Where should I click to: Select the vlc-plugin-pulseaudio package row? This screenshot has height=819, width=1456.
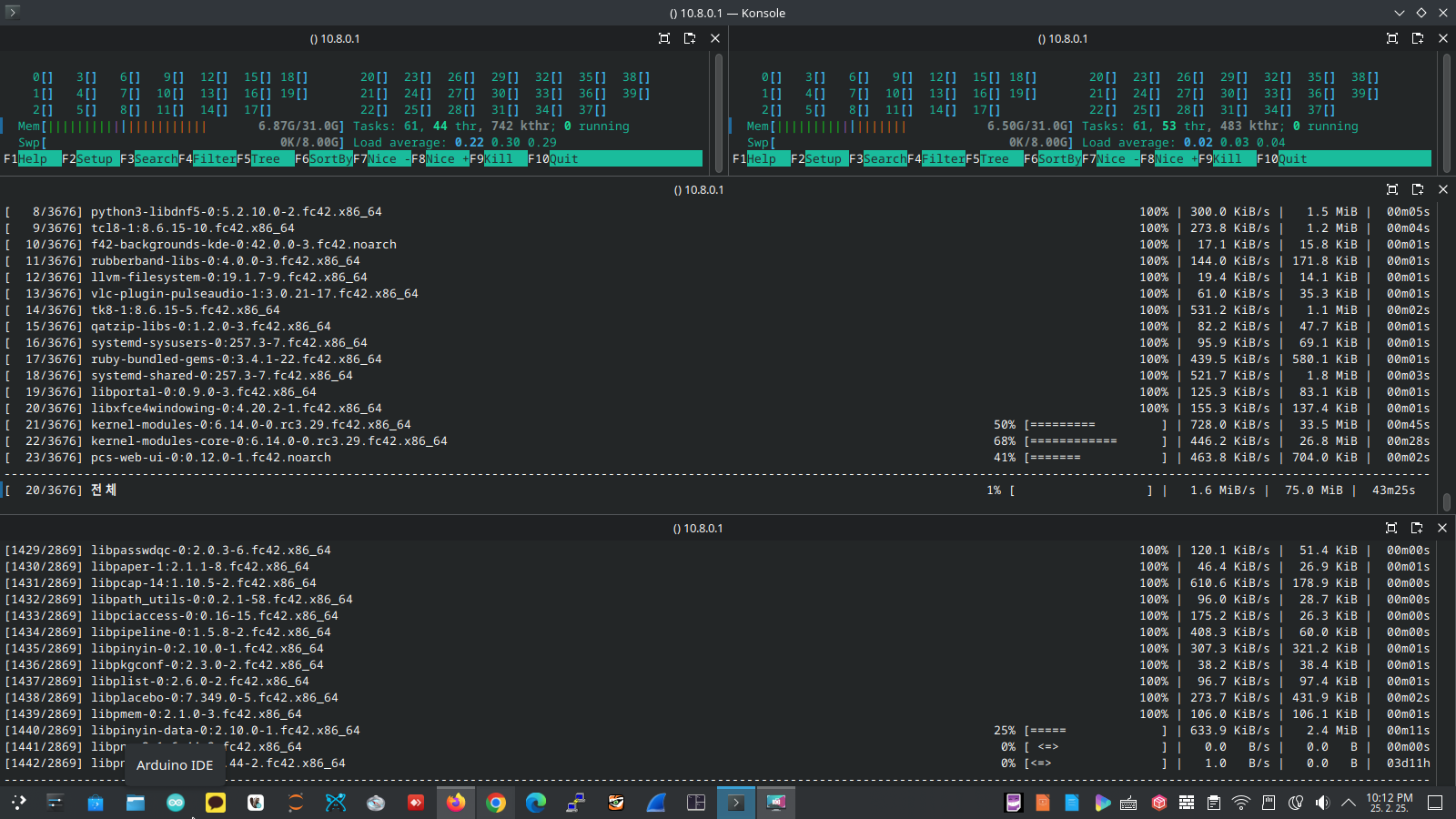[x=717, y=294]
